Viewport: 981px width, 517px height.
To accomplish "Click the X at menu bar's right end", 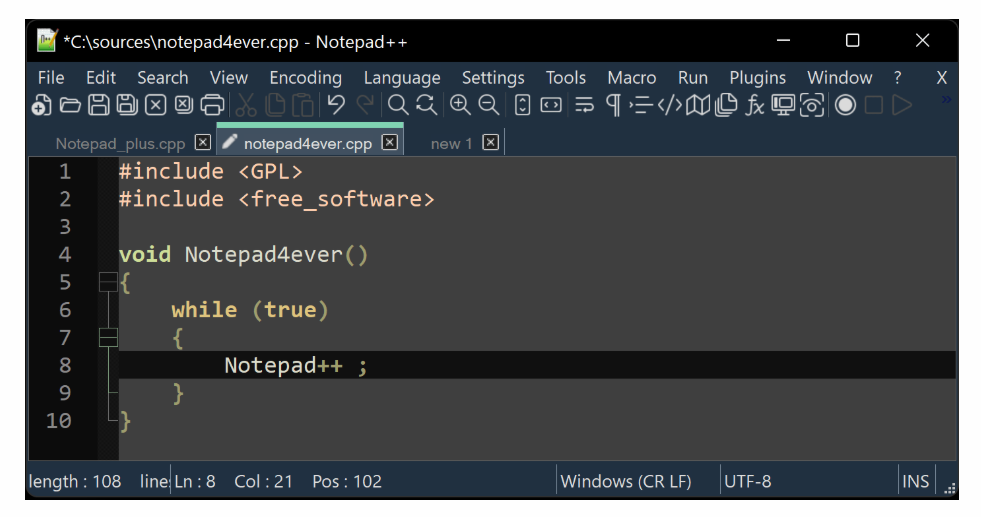I will click(x=942, y=78).
